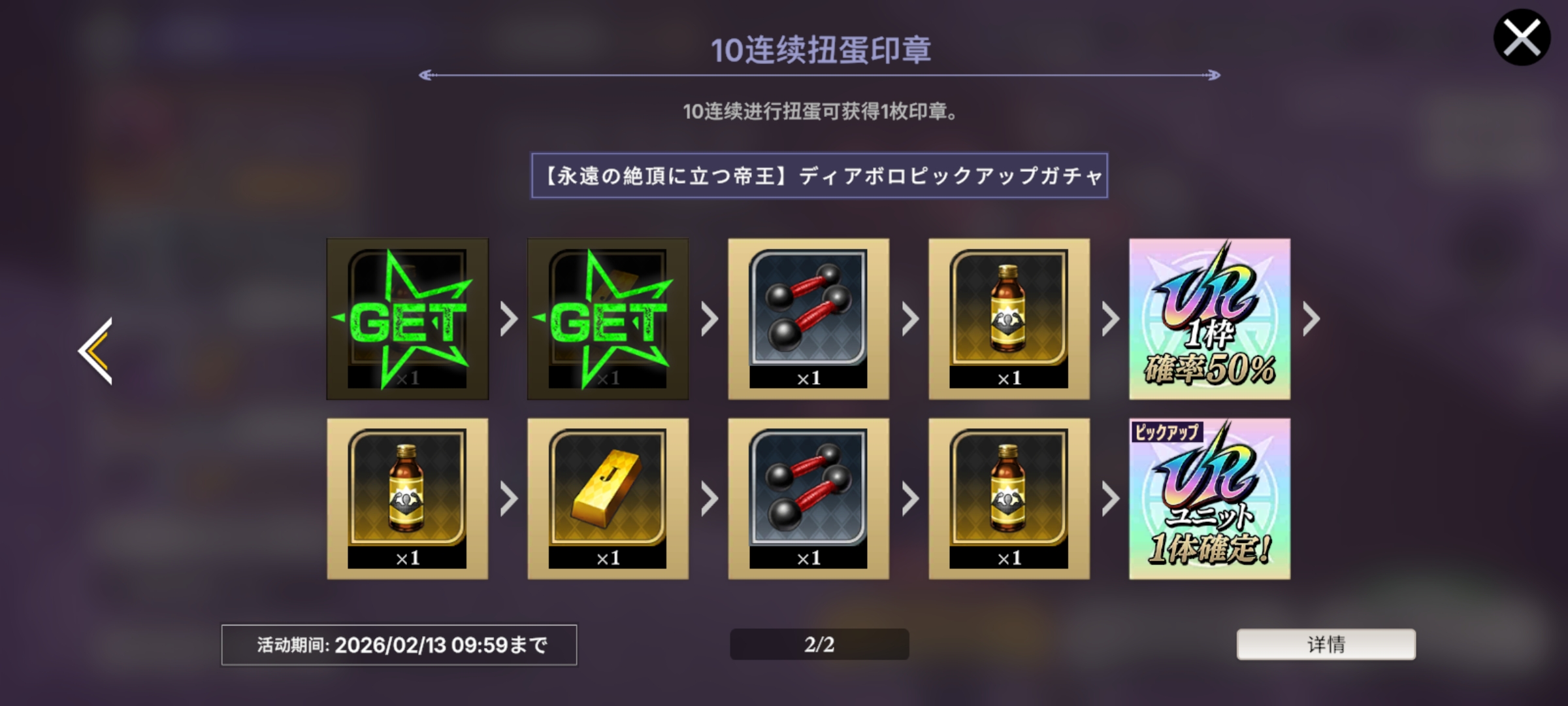
Task: Open the ピックアップ UR ユニット1体確定 reward
Action: [x=1210, y=499]
